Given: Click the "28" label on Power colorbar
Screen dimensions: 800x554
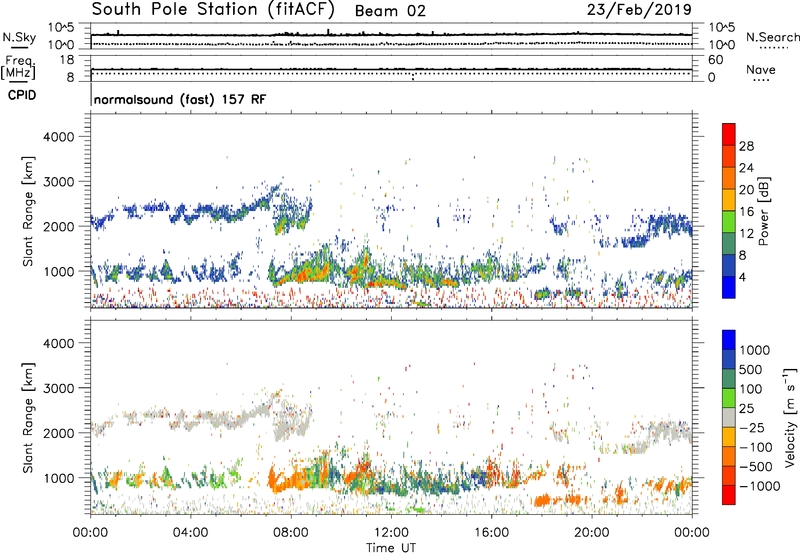Looking at the screenshot, I should click(746, 146).
